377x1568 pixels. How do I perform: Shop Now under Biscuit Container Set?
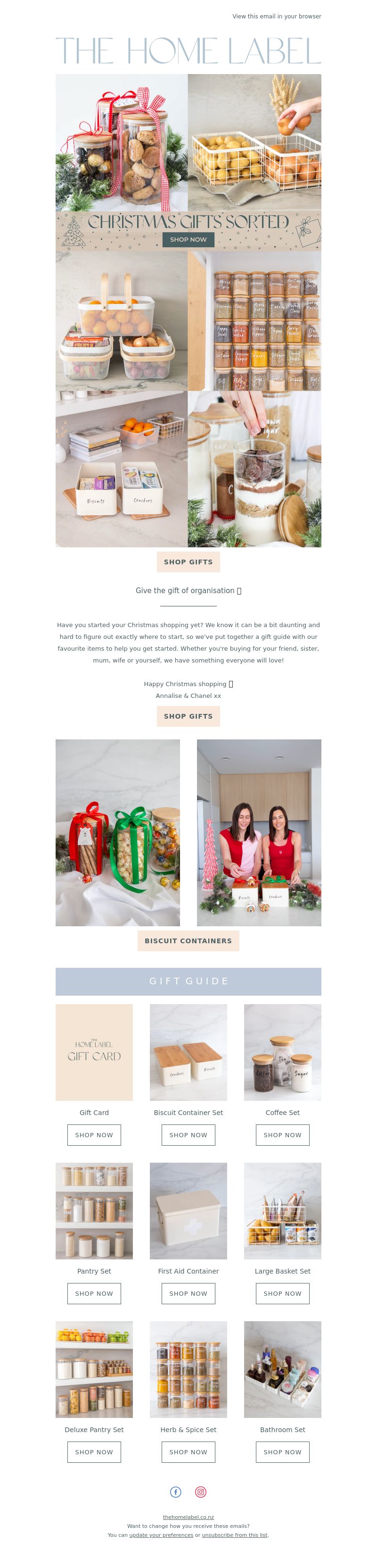pyautogui.click(x=188, y=1135)
